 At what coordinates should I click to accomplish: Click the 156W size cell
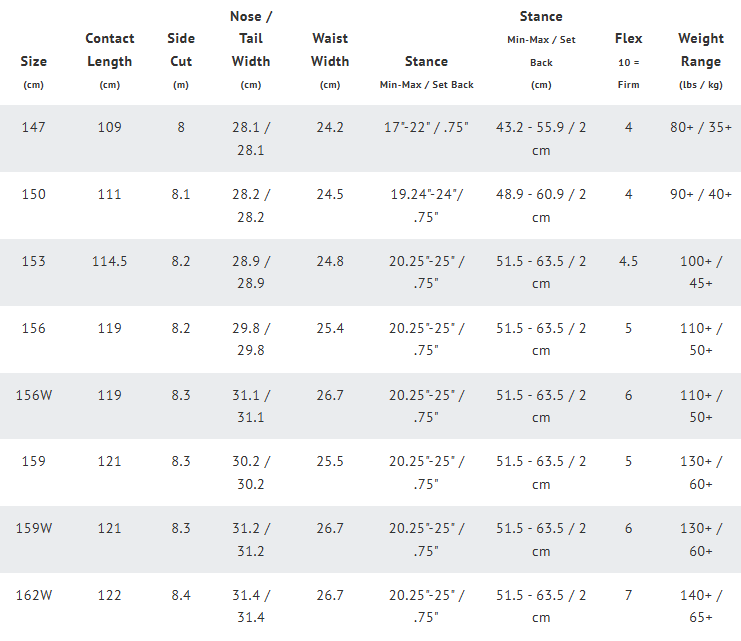pyautogui.click(x=34, y=395)
